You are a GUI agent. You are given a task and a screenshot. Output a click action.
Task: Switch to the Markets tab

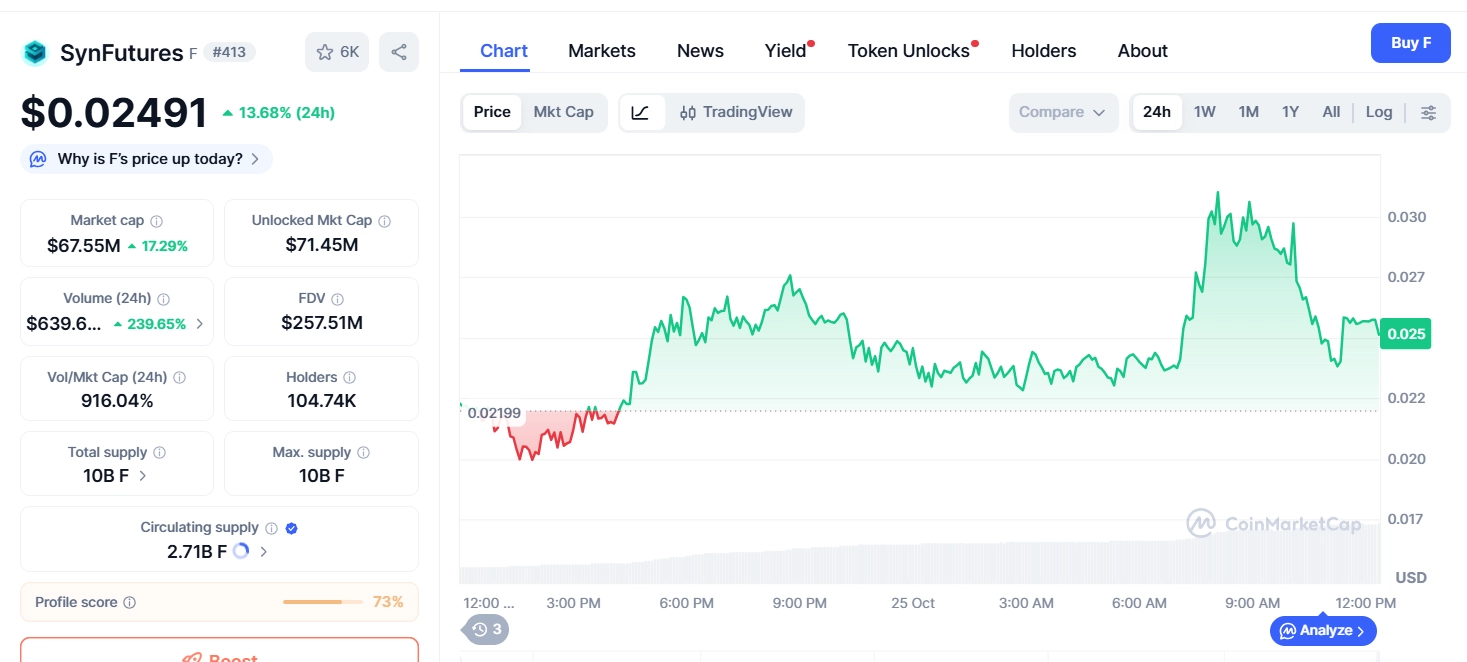click(601, 50)
